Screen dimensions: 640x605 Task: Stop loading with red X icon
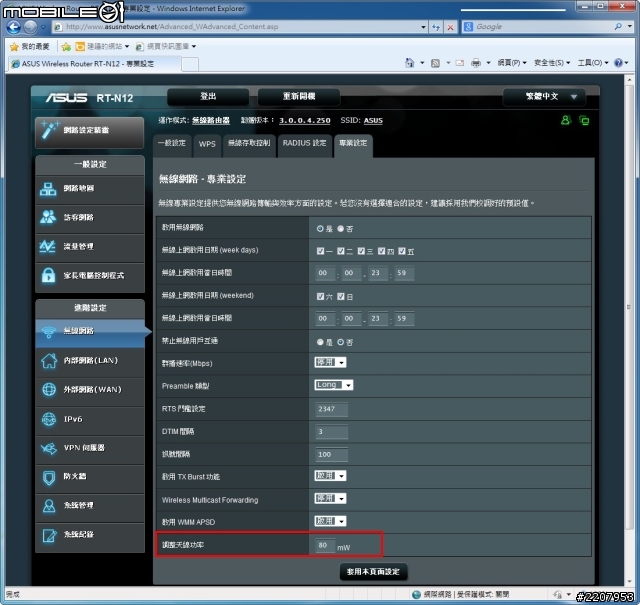coord(451,27)
